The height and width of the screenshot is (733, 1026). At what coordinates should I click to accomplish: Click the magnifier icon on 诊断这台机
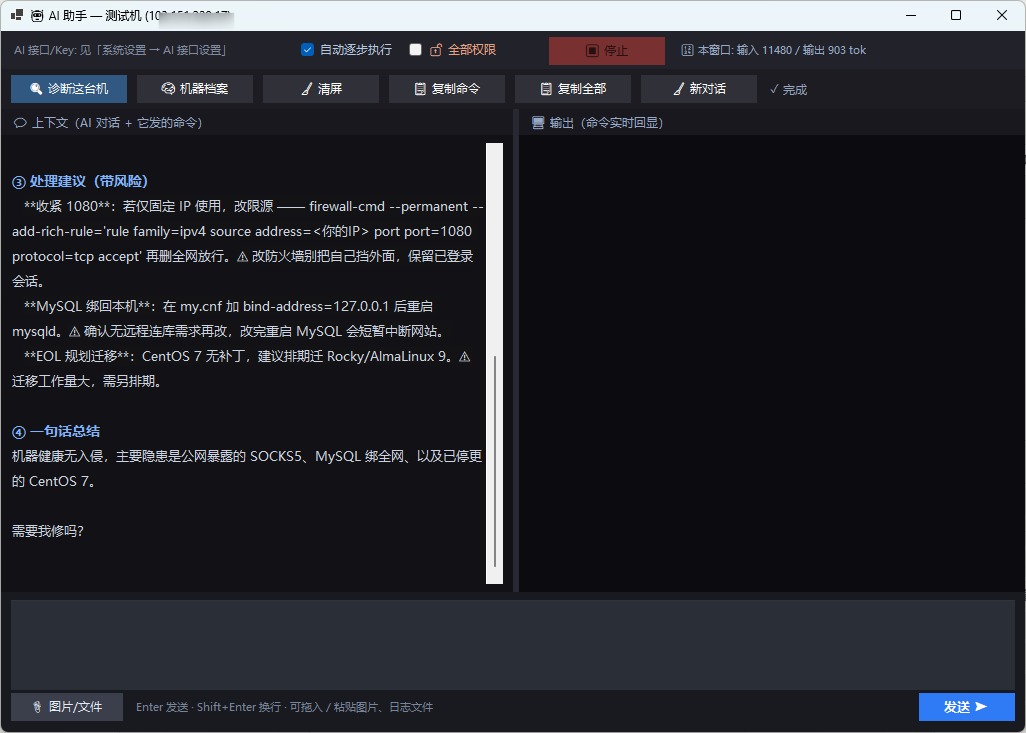(x=36, y=89)
